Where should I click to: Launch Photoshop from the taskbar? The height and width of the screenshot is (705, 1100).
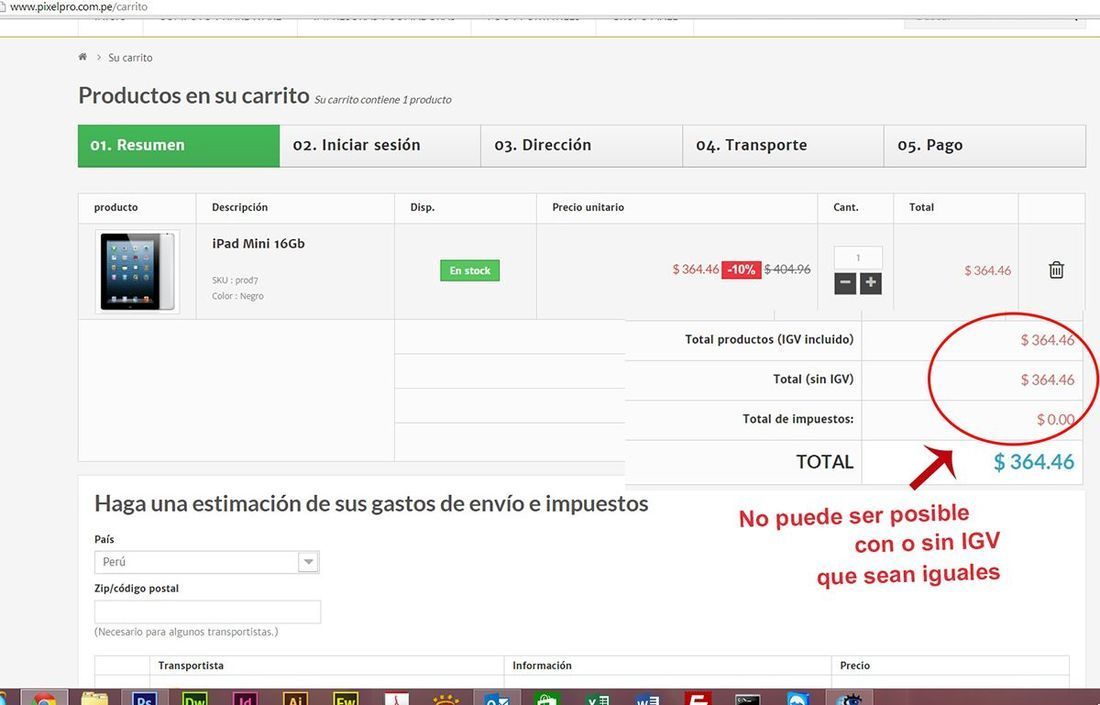point(144,699)
